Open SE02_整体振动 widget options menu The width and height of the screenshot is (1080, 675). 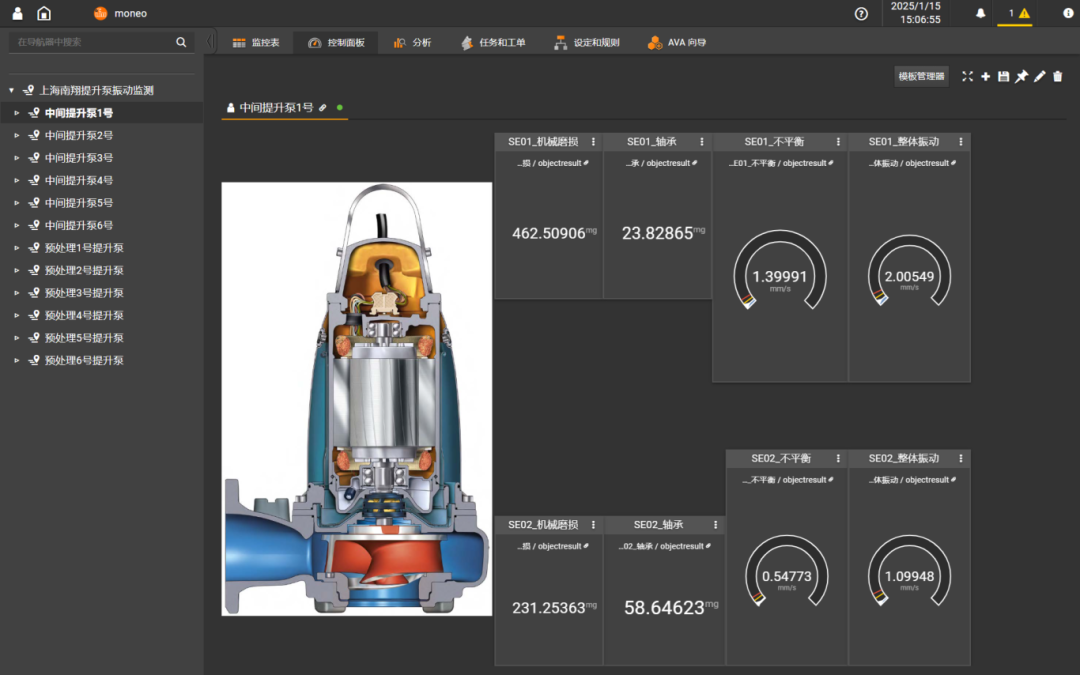pyautogui.click(x=961, y=458)
